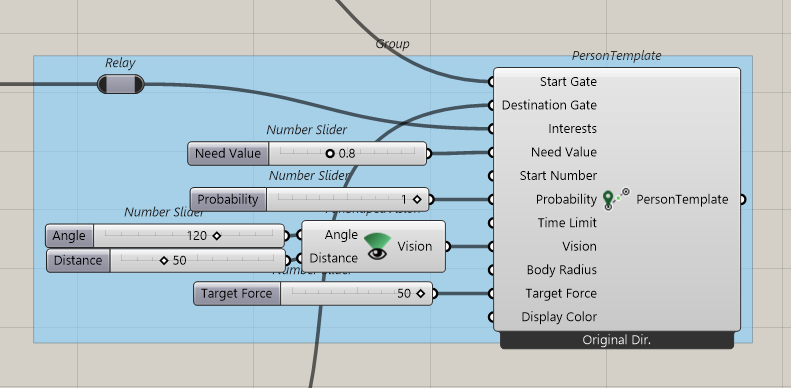Click the Start Gate input on PersonTemplate
Image resolution: width=791 pixels, height=388 pixels.
point(568,82)
